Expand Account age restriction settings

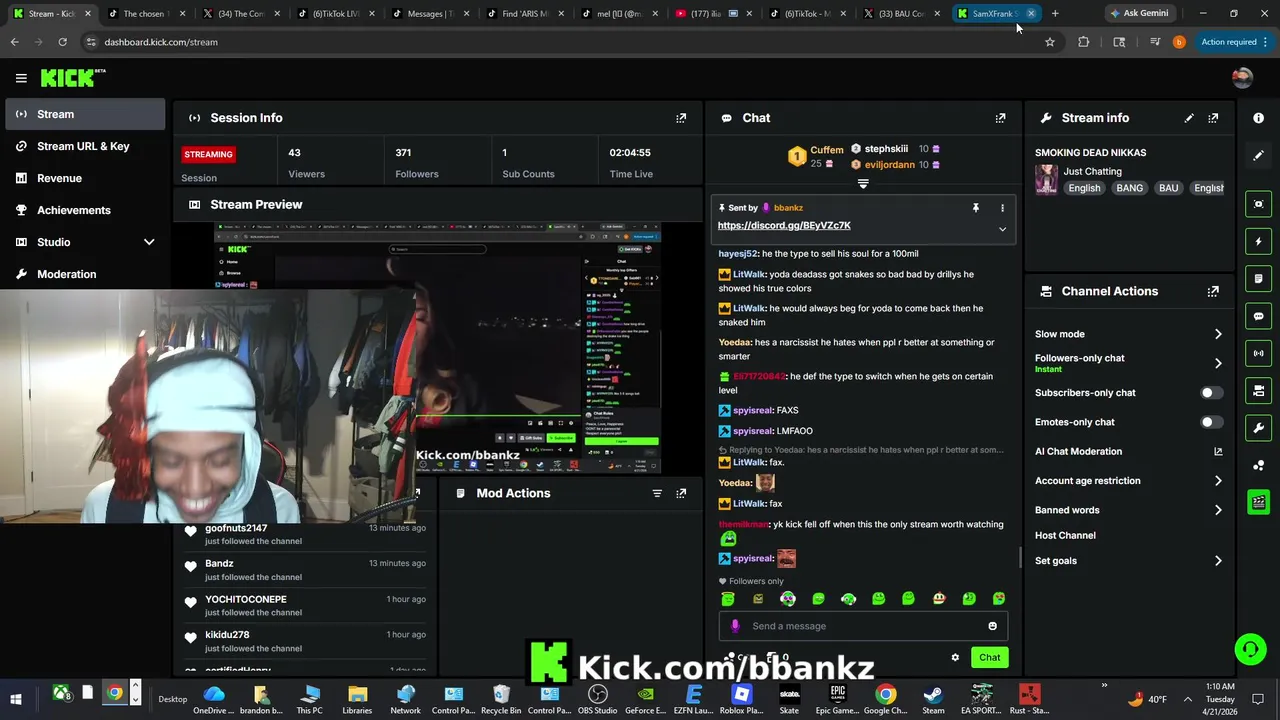(x=1218, y=481)
